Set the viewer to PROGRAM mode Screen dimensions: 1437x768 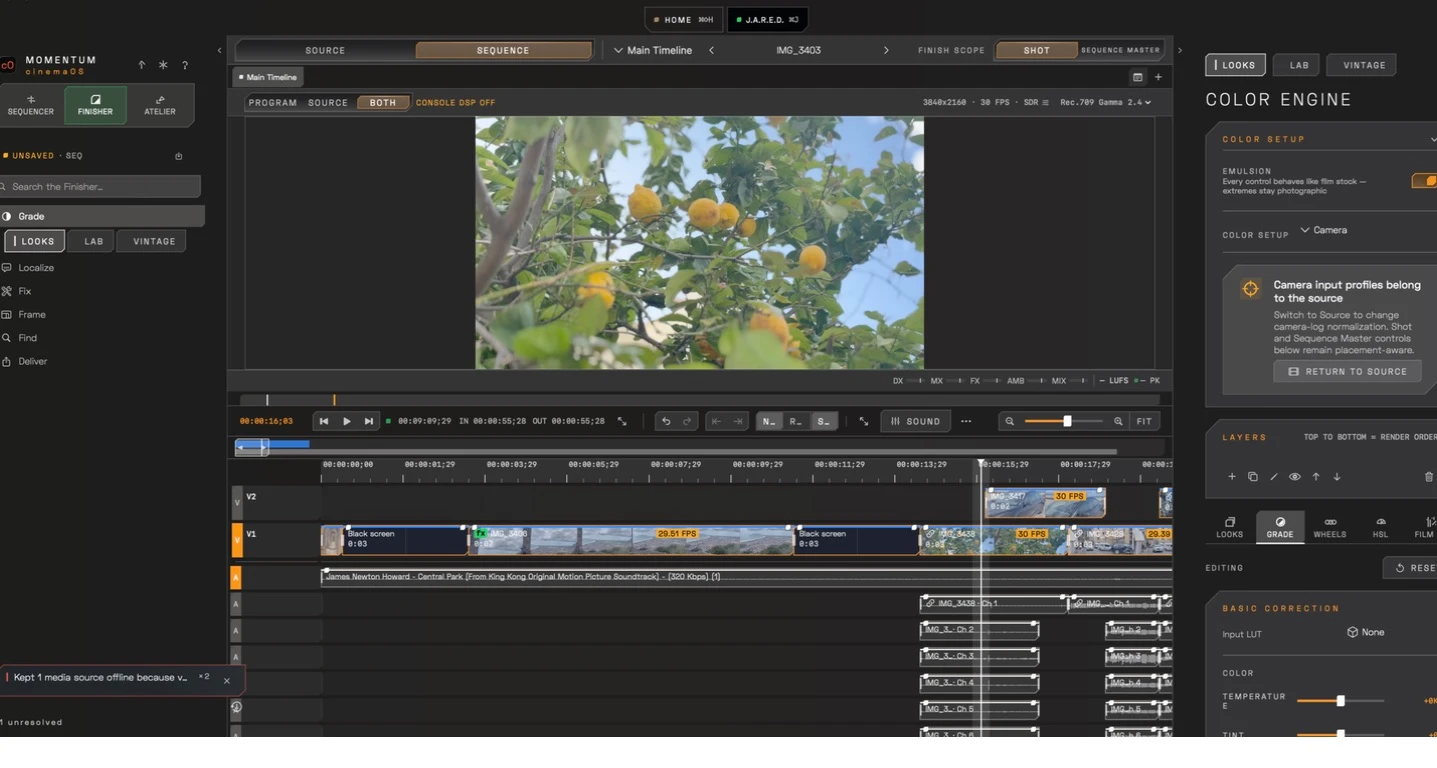(x=273, y=103)
